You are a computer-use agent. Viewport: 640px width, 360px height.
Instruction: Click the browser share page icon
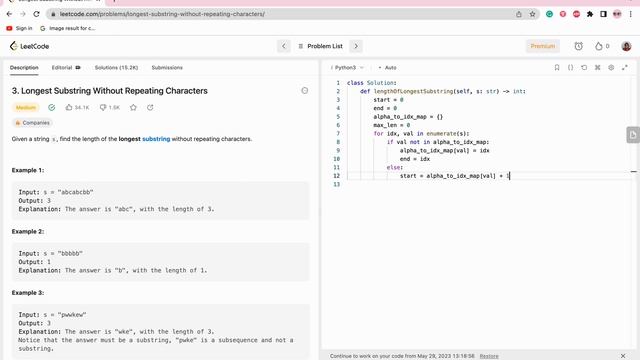click(x=518, y=14)
